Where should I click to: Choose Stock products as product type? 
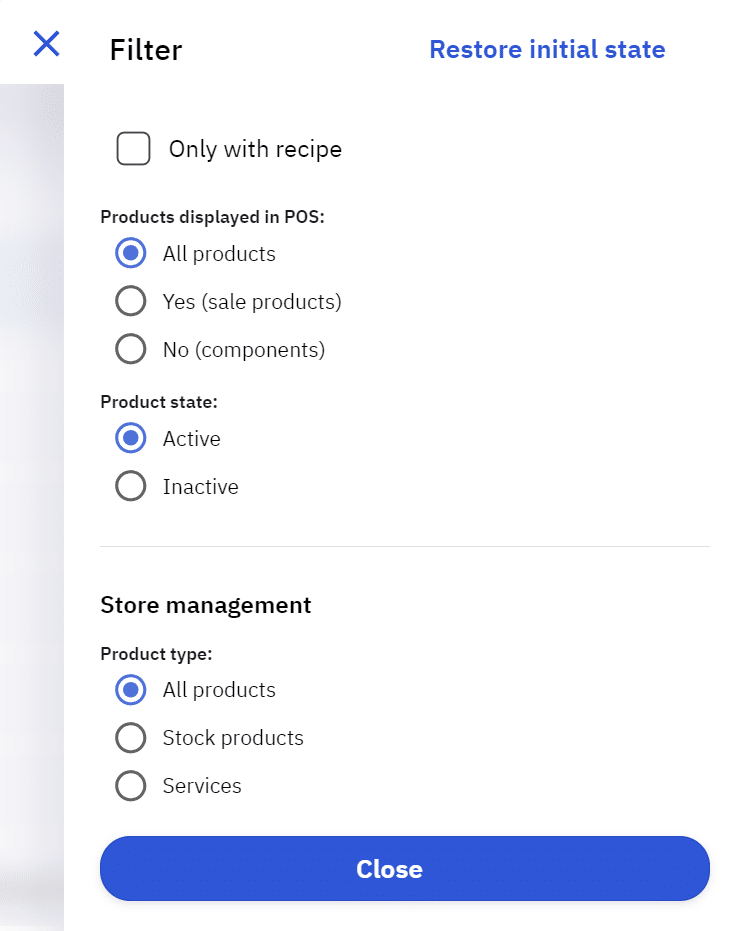tap(131, 738)
